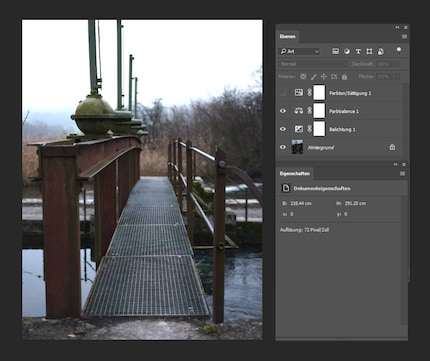Click Hintergrund layer lock icon
This screenshot has width=430, height=361.
[x=392, y=147]
